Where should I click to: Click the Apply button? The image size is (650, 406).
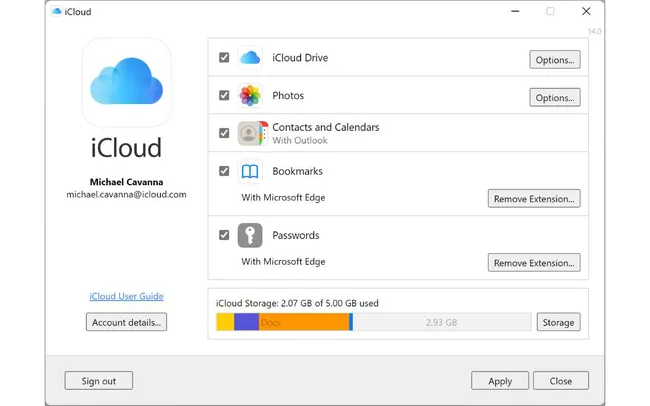tap(500, 381)
